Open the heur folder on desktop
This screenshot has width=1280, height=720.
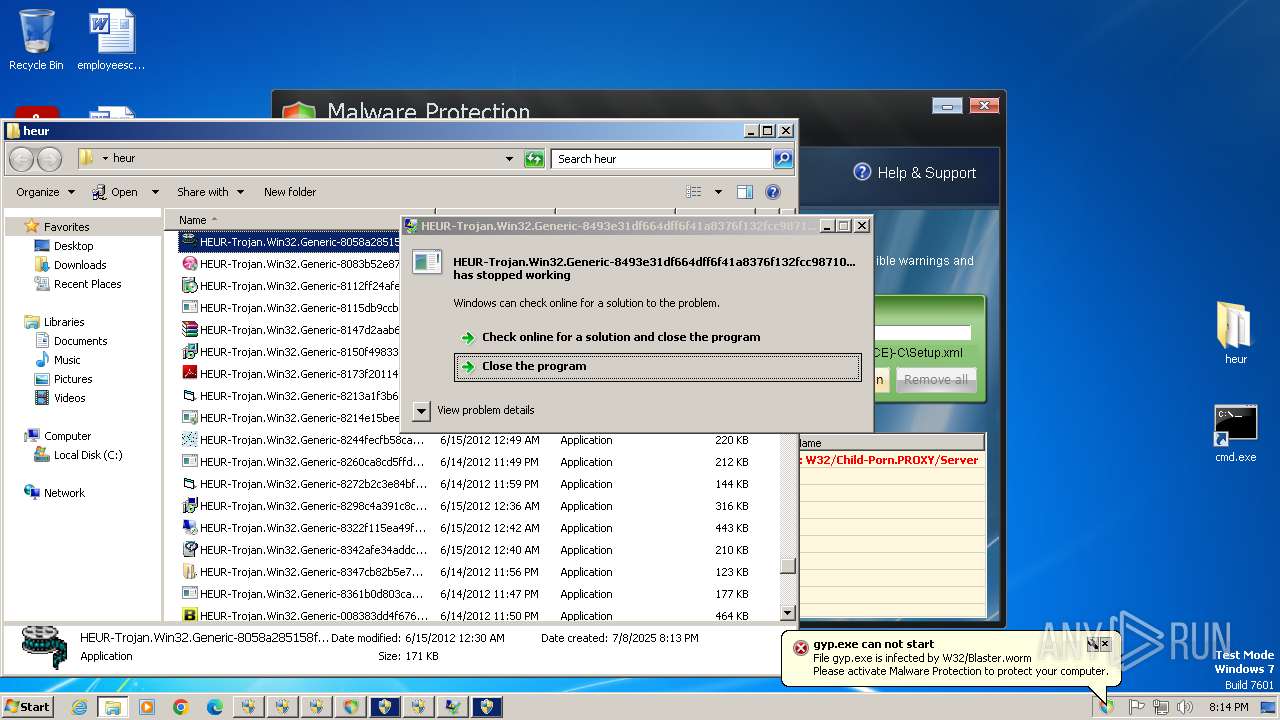point(1236,333)
